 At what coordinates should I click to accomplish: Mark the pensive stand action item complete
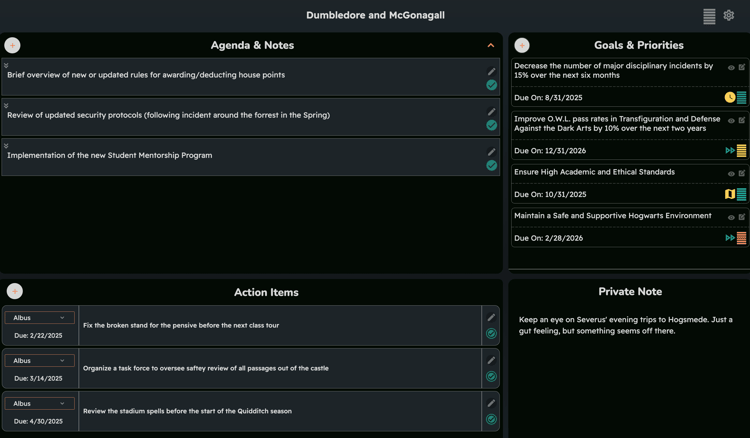coord(491,333)
